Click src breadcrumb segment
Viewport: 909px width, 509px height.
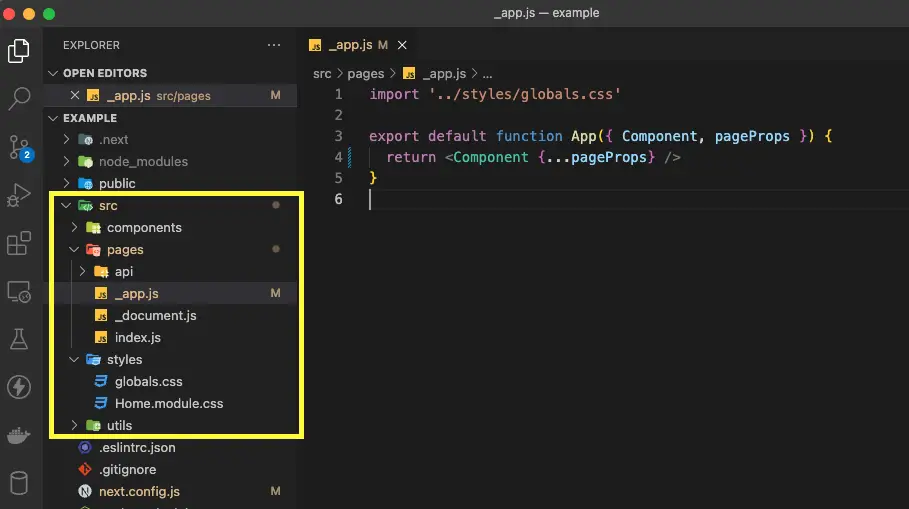click(322, 74)
